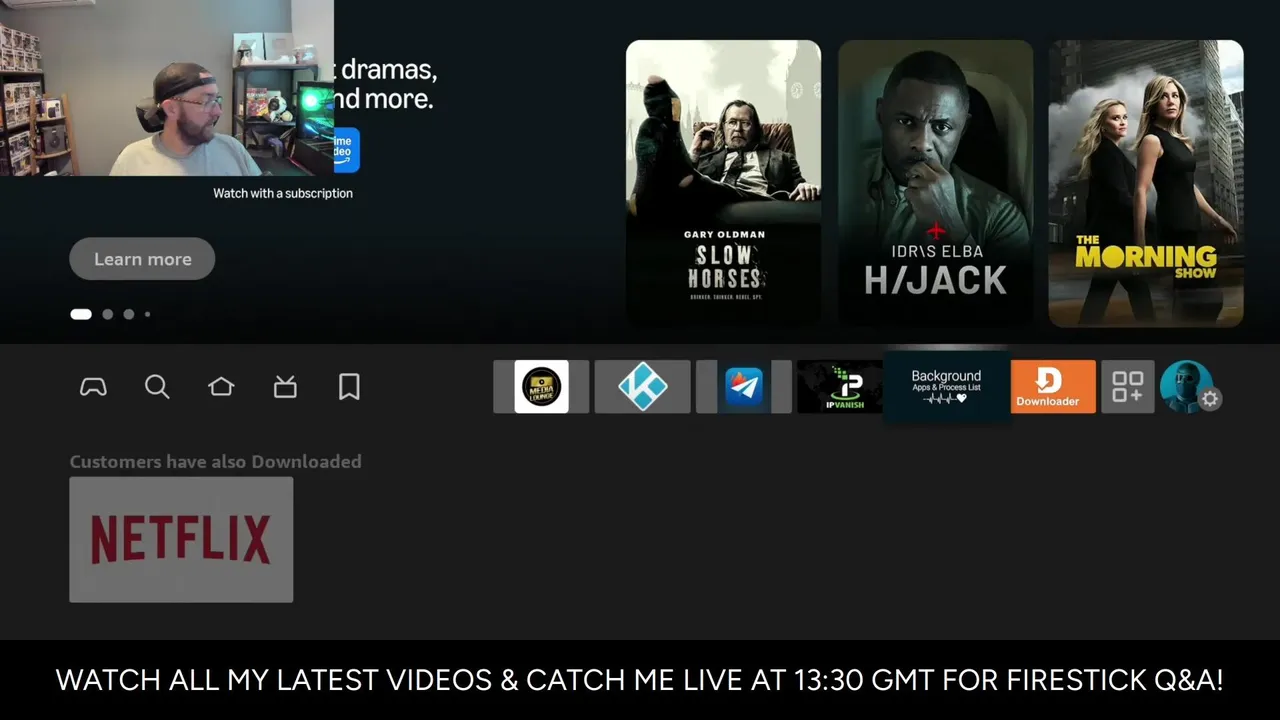Click 'Watch with a subscription' text
Image resolution: width=1280 pixels, height=720 pixels.
(x=283, y=193)
